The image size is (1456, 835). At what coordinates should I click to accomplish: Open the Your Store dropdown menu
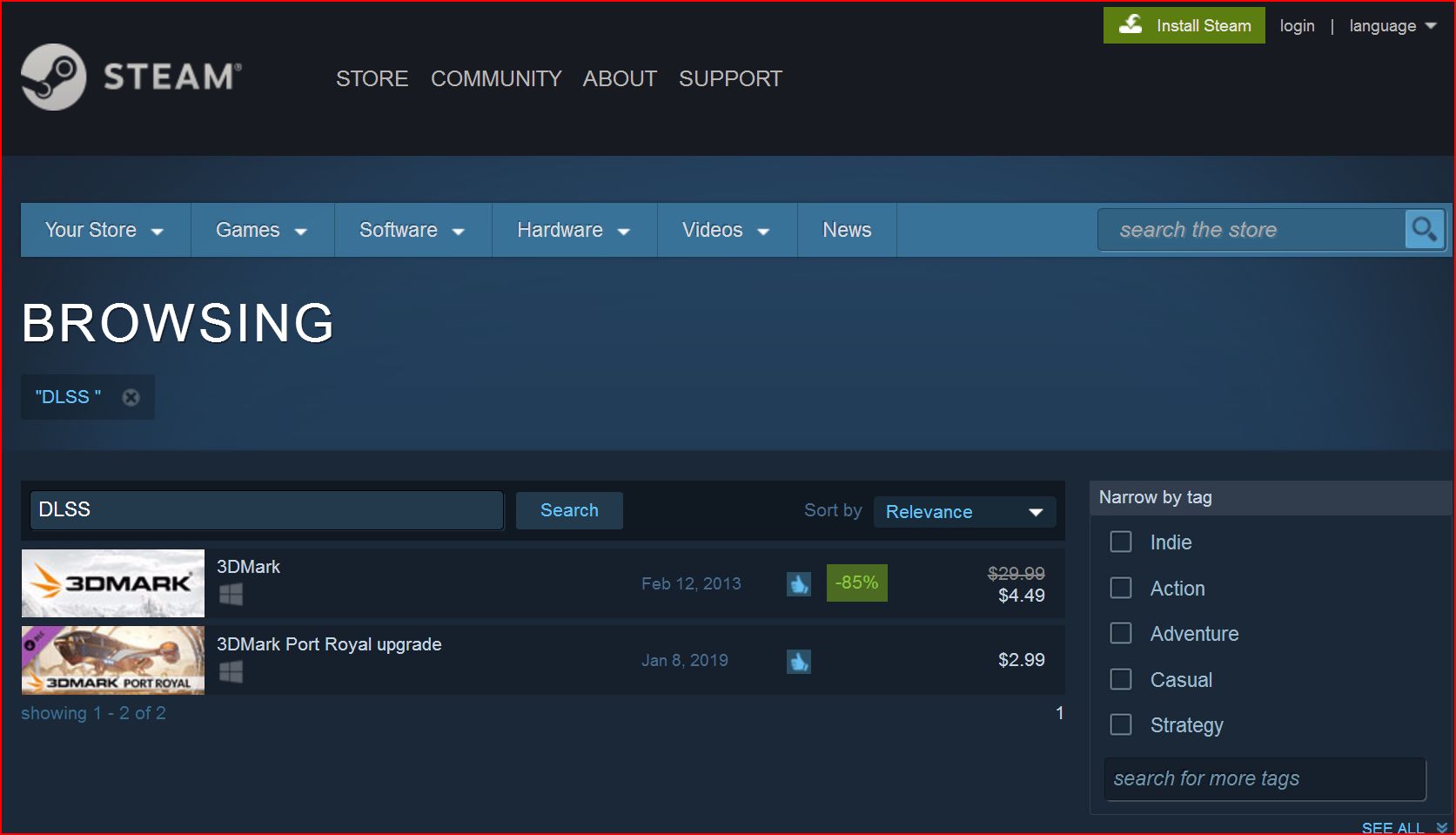coord(105,230)
